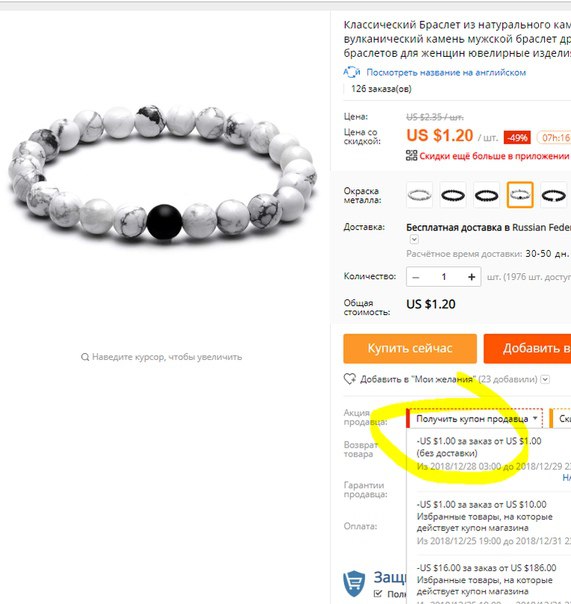Toggle the checkbox under buyer protection
Viewport: 571px width, 604px height.
click(378, 593)
